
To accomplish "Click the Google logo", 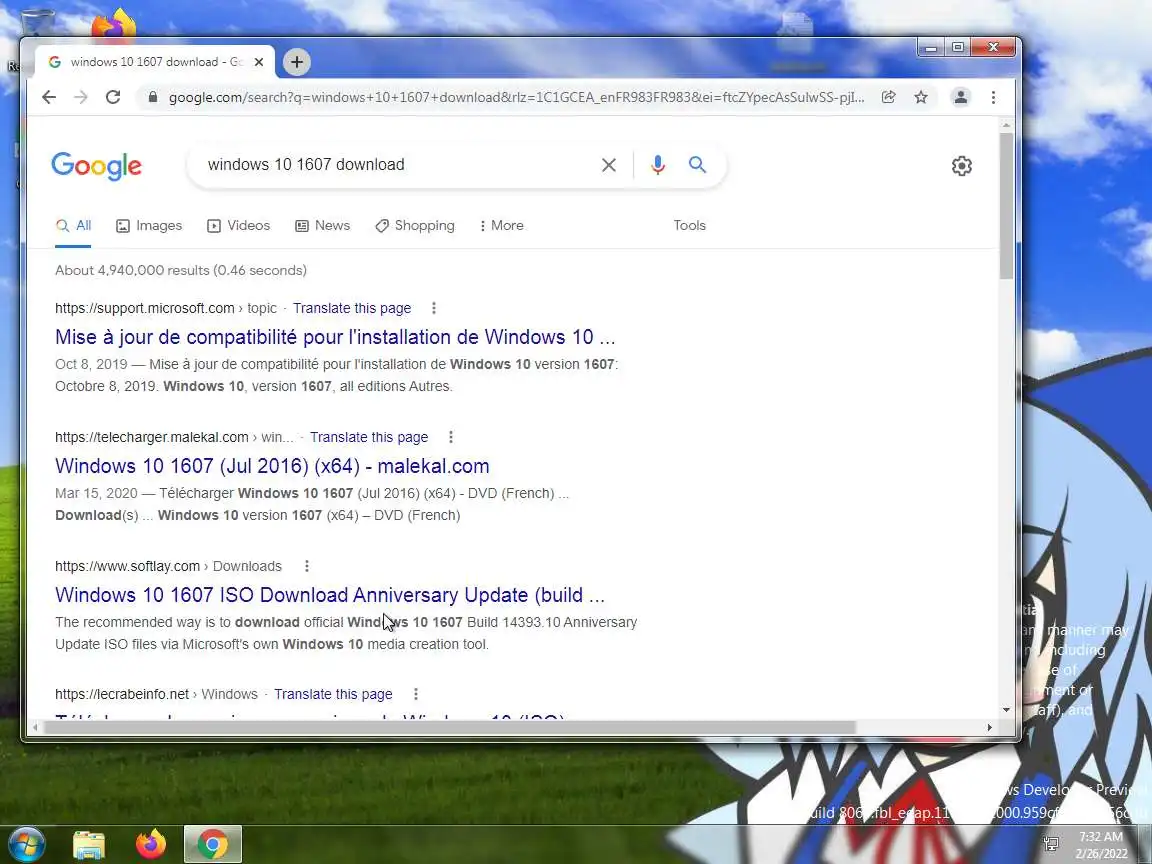I will 96,166.
